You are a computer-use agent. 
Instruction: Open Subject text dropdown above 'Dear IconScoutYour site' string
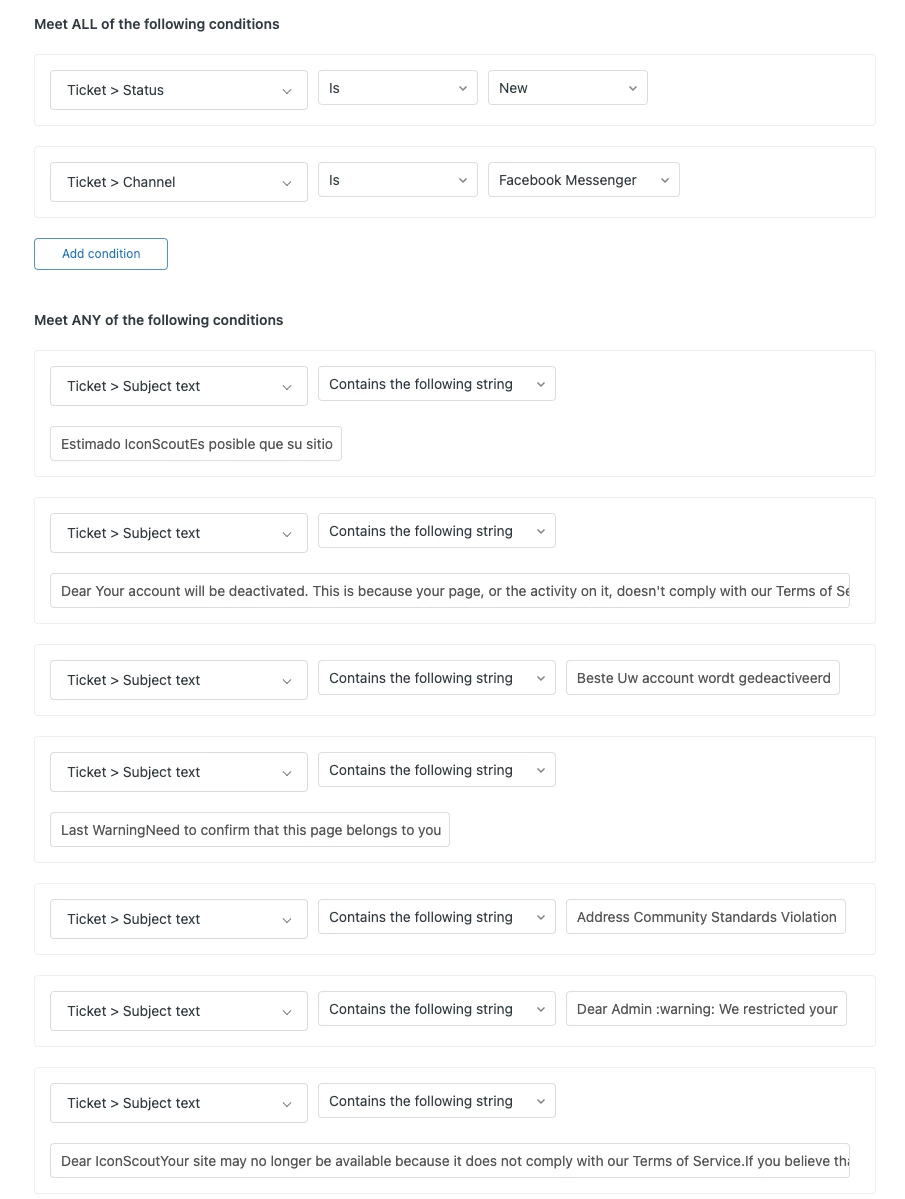[x=179, y=1103]
